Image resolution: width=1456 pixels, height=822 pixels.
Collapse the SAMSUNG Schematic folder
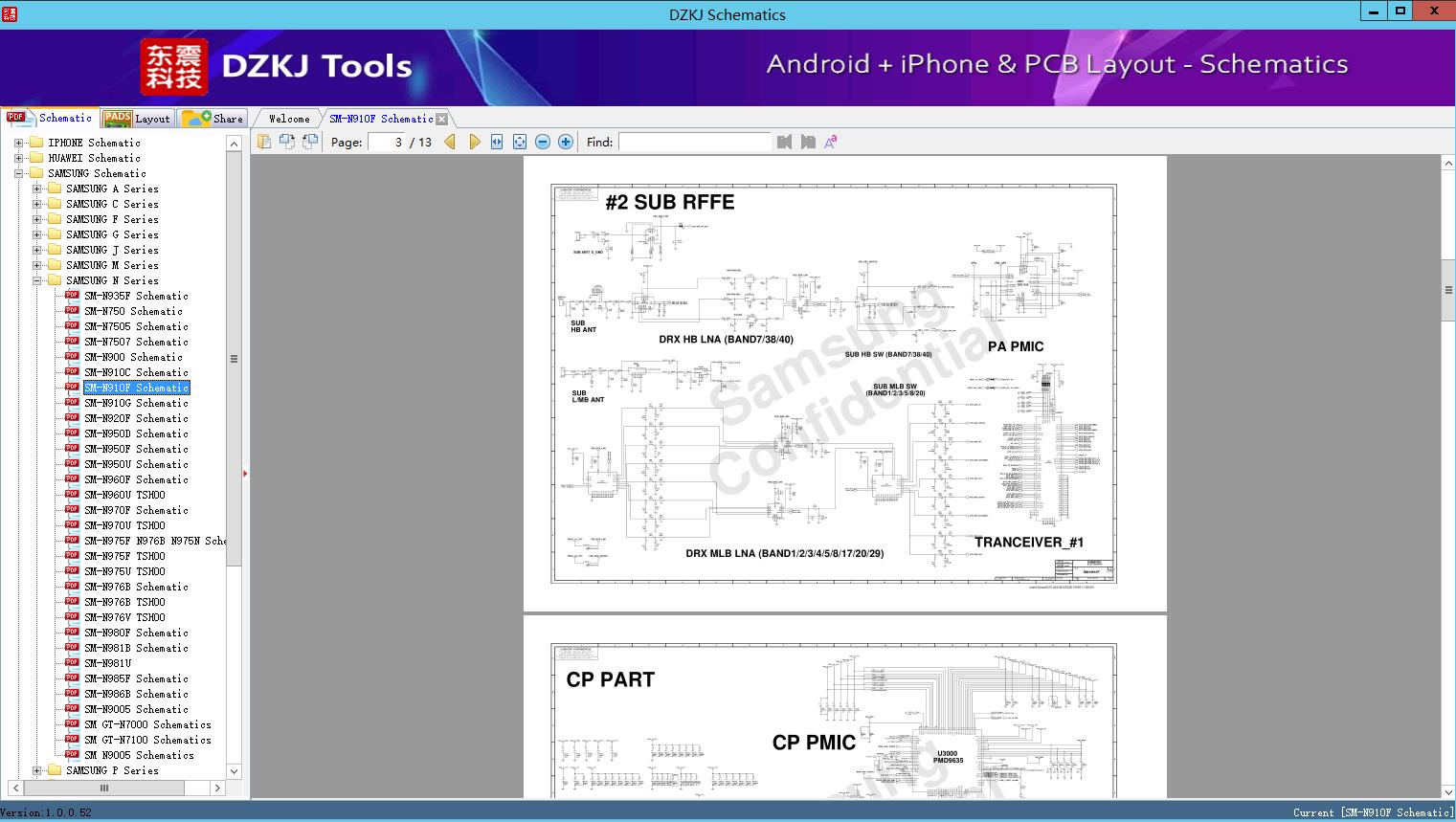18,173
